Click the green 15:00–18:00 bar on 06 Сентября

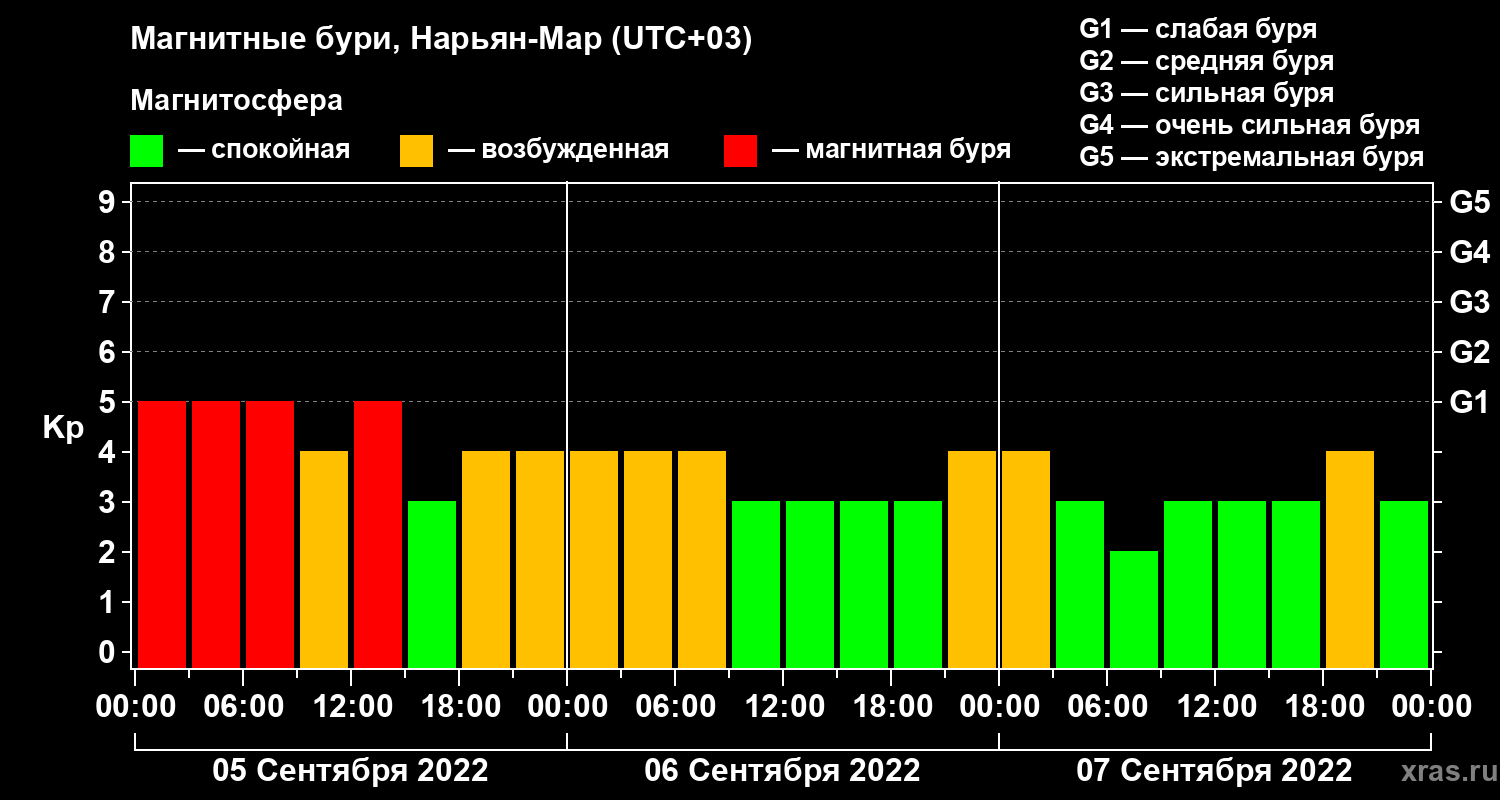[864, 584]
